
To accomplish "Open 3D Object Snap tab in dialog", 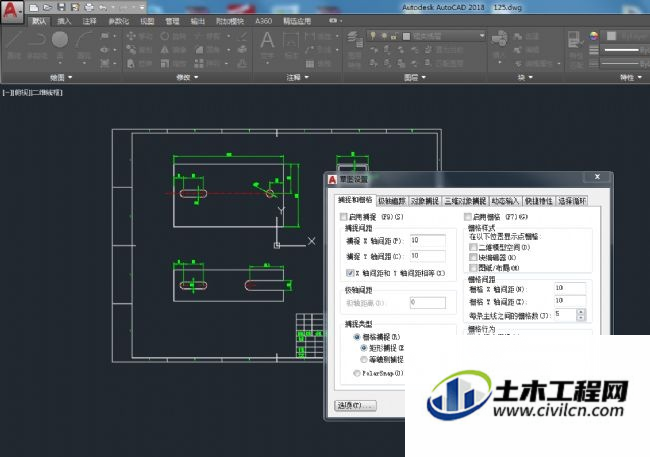I will tap(465, 201).
